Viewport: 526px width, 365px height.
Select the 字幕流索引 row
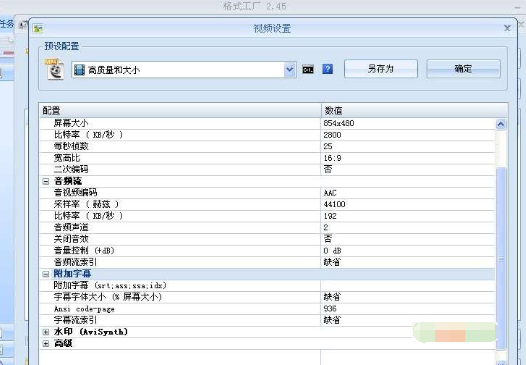point(267,320)
